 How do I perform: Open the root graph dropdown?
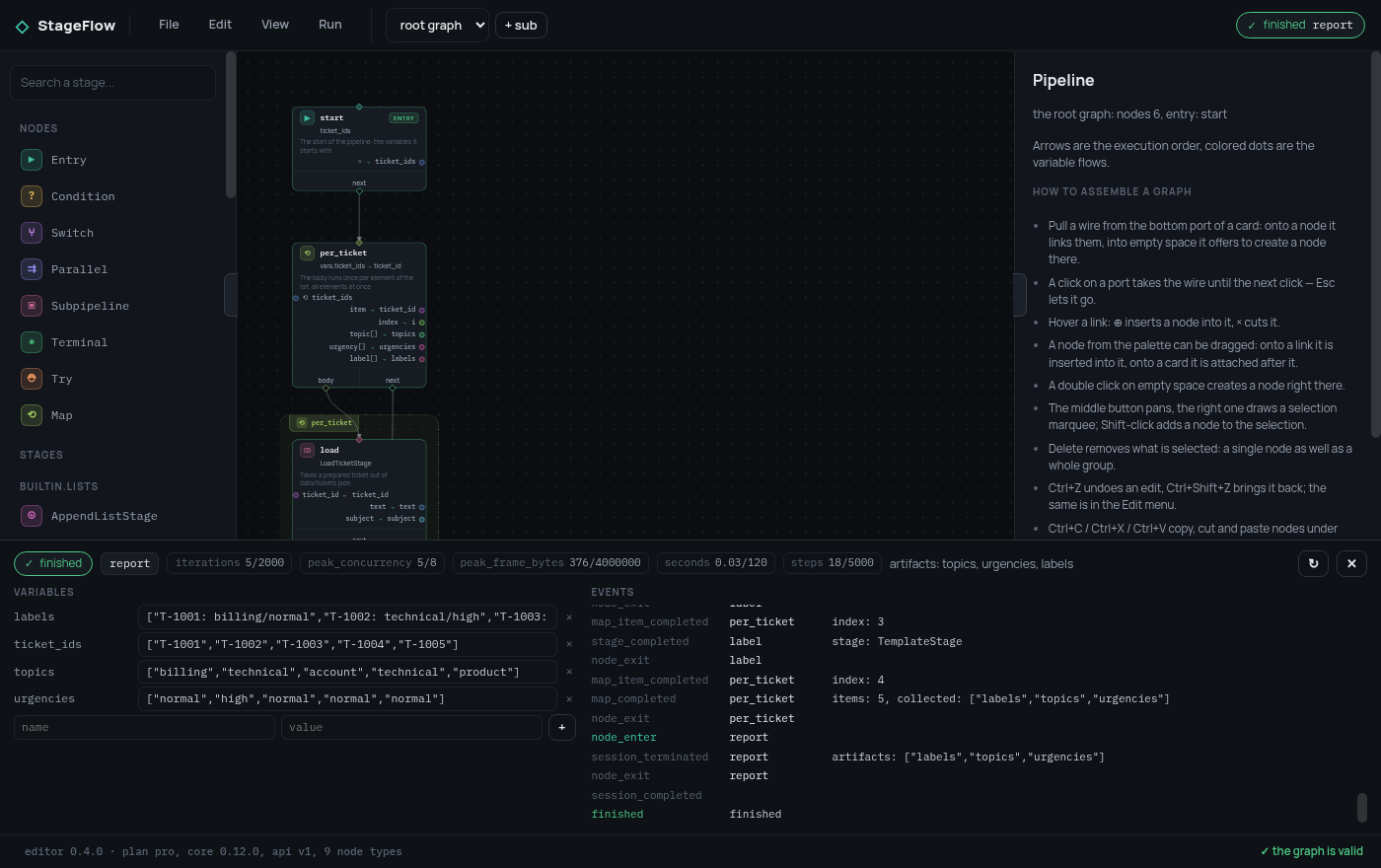click(437, 25)
